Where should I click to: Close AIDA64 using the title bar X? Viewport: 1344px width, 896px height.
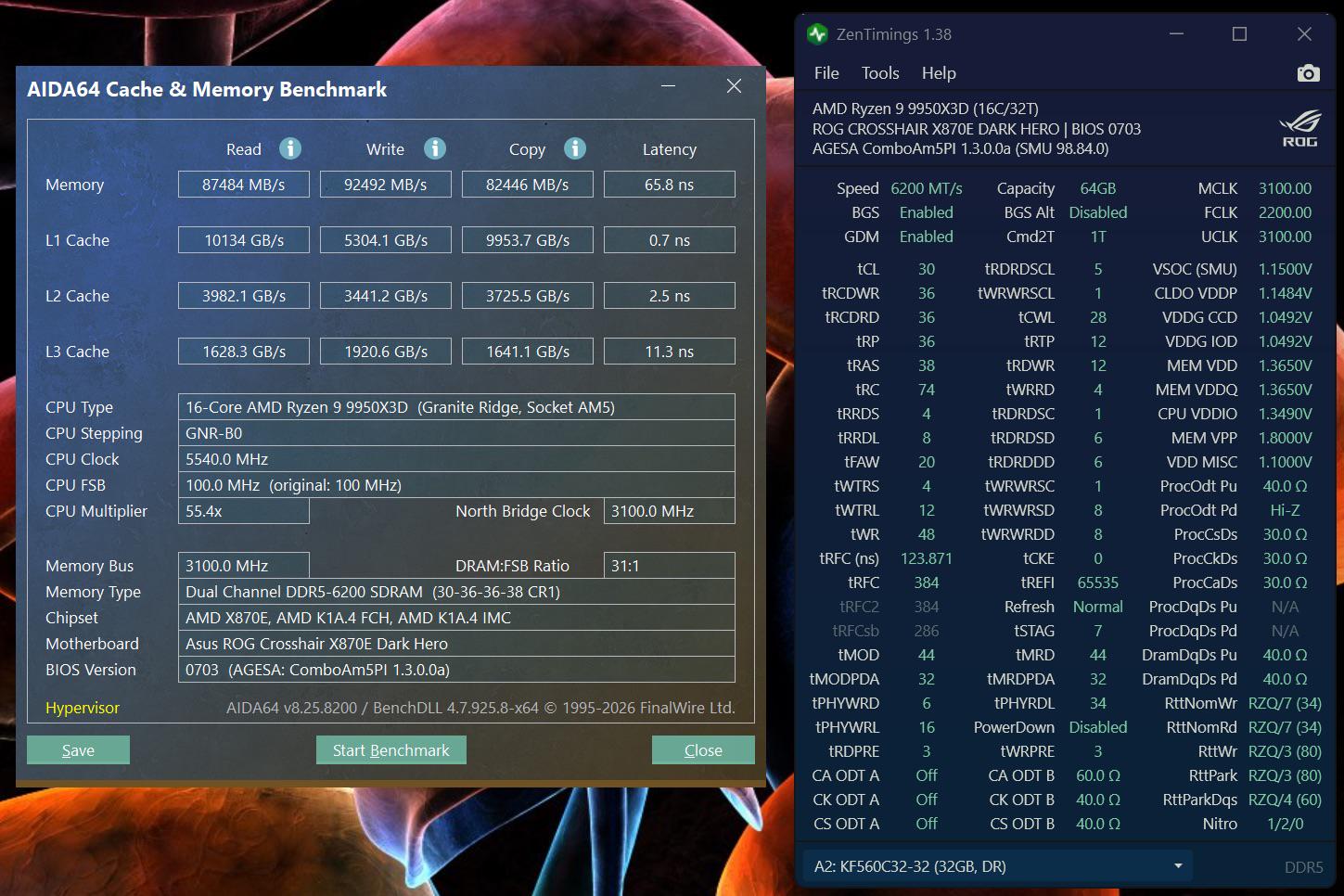point(734,86)
